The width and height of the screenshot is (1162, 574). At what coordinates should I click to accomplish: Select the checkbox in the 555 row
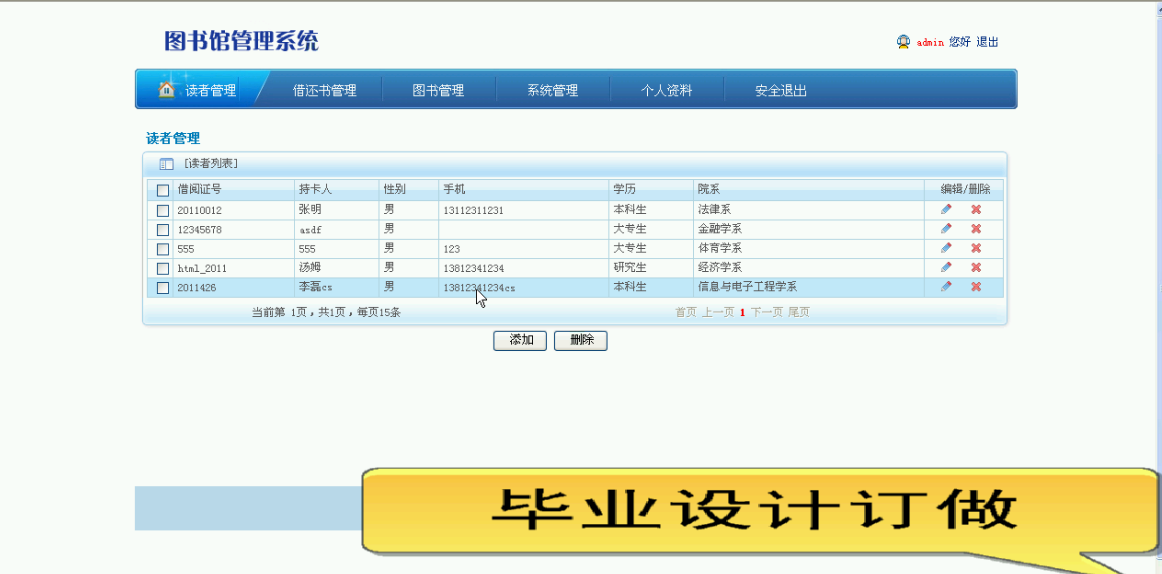tap(163, 249)
